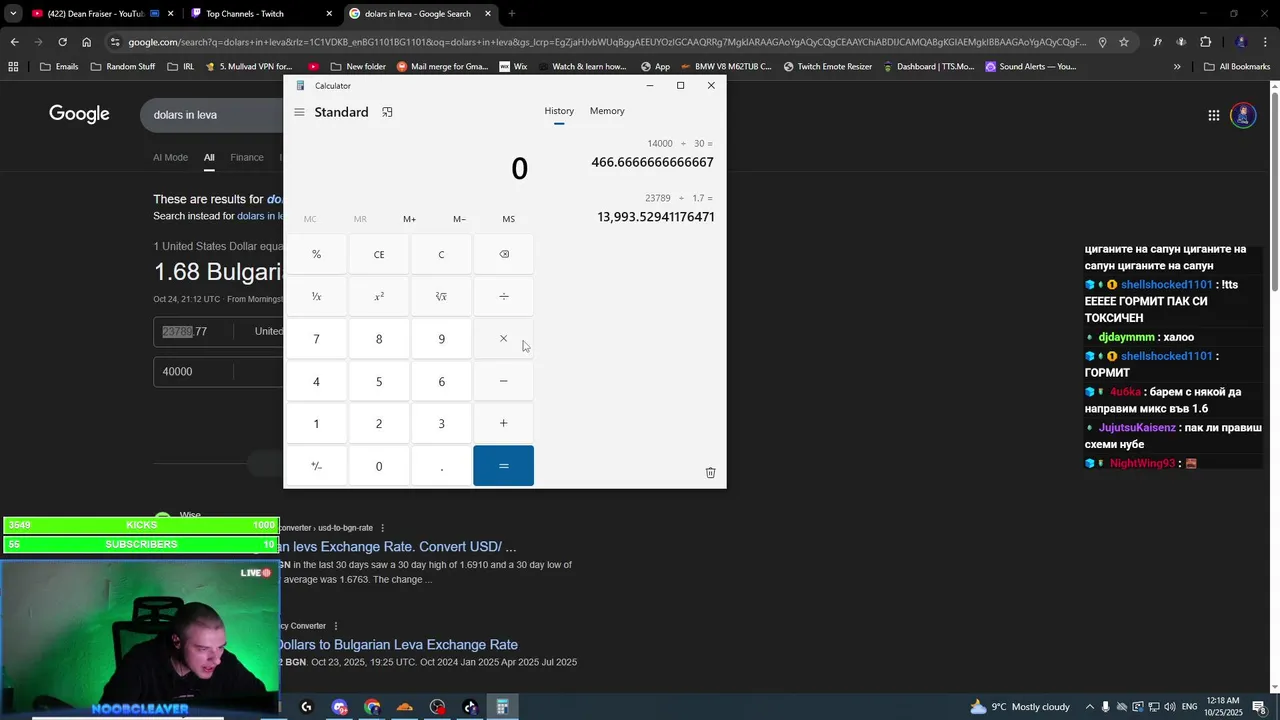Show hidden system tray icons chevron
This screenshot has height=720, width=1280.
point(1090,707)
